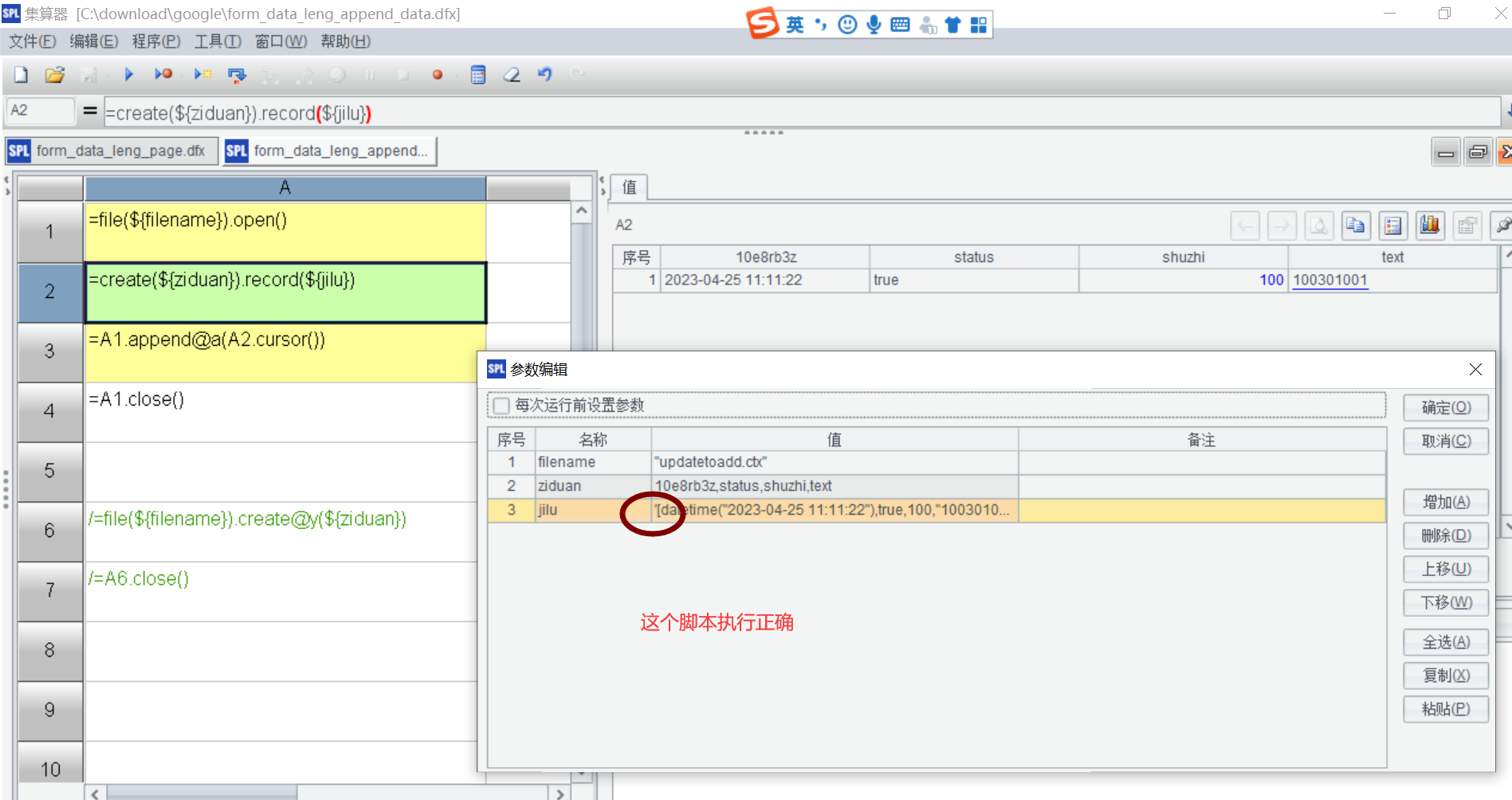
Task: Click the copy value icon in value panel
Action: pyautogui.click(x=1355, y=225)
